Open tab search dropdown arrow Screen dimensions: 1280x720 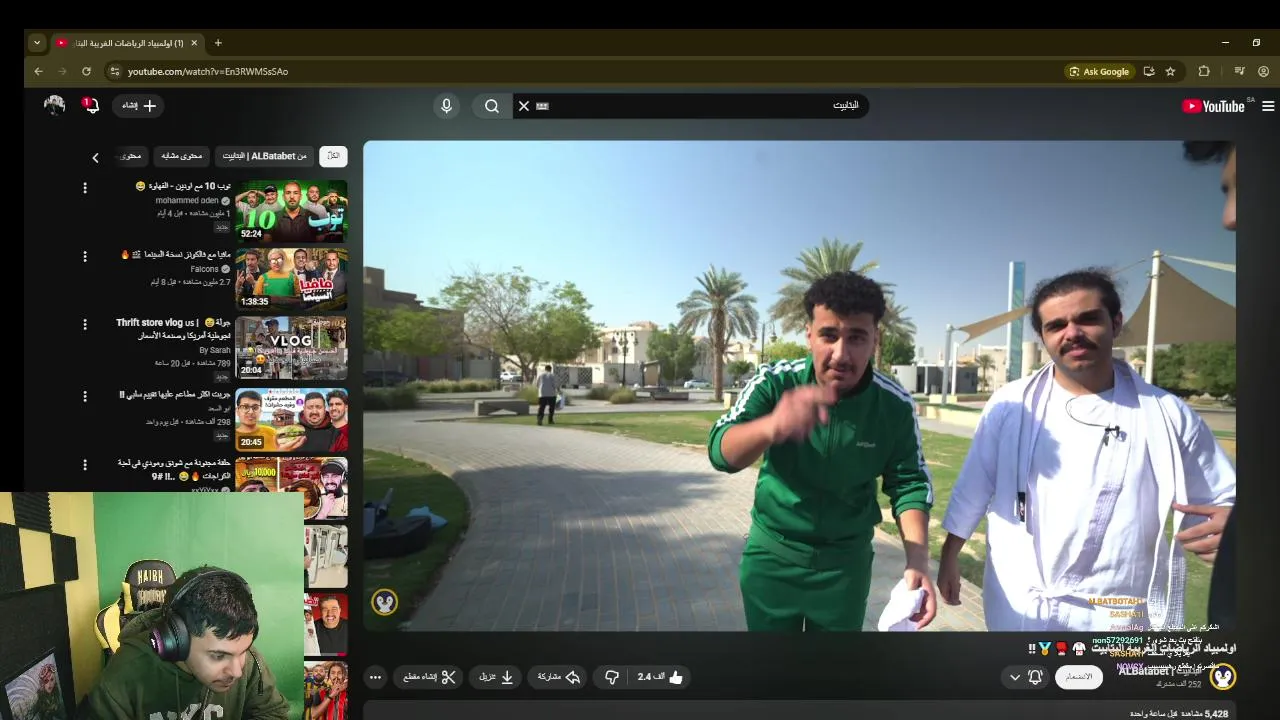pyautogui.click(x=37, y=43)
